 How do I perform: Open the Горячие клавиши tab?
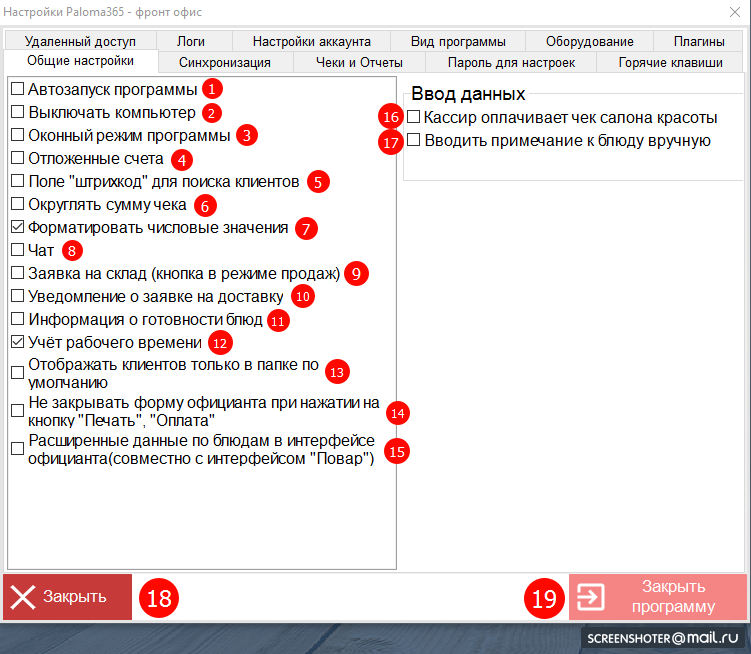tap(670, 62)
